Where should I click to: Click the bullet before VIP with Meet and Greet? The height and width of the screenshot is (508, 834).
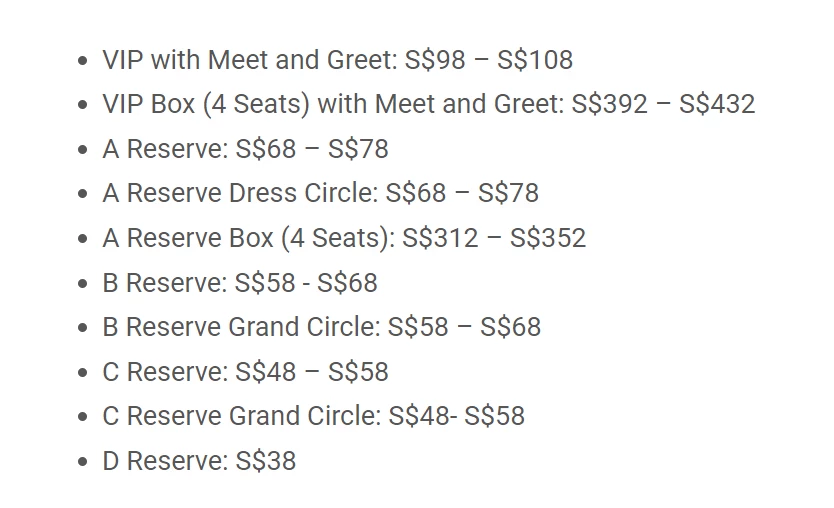coord(82,61)
